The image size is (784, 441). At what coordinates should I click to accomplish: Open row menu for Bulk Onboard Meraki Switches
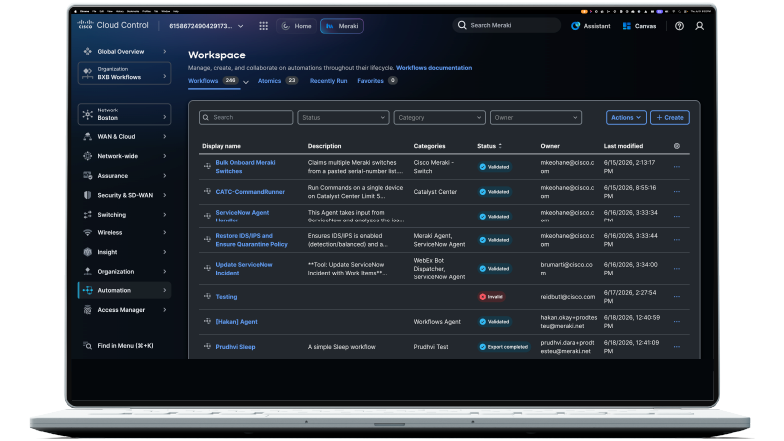676,167
